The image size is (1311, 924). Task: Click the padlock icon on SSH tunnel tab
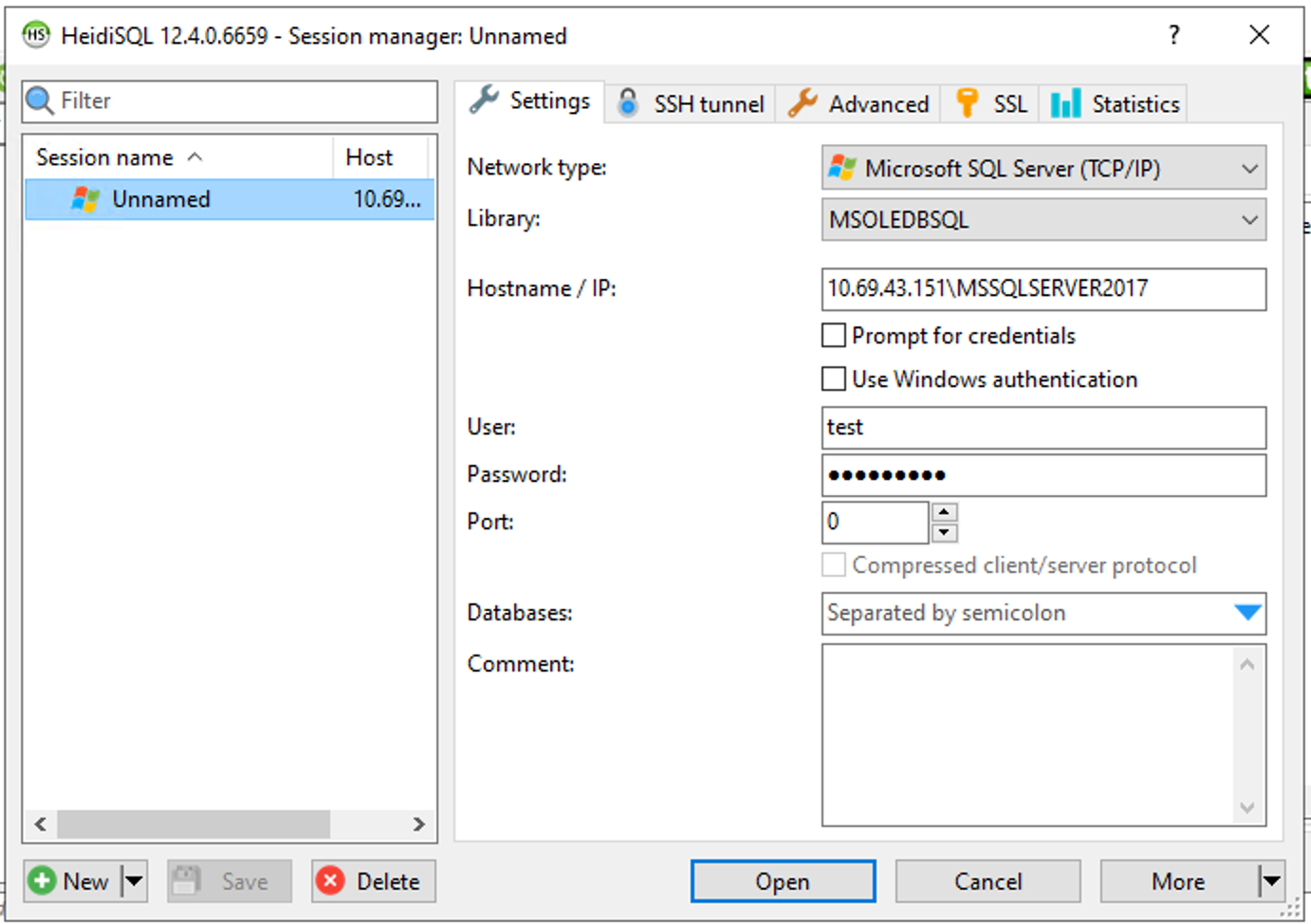[627, 102]
